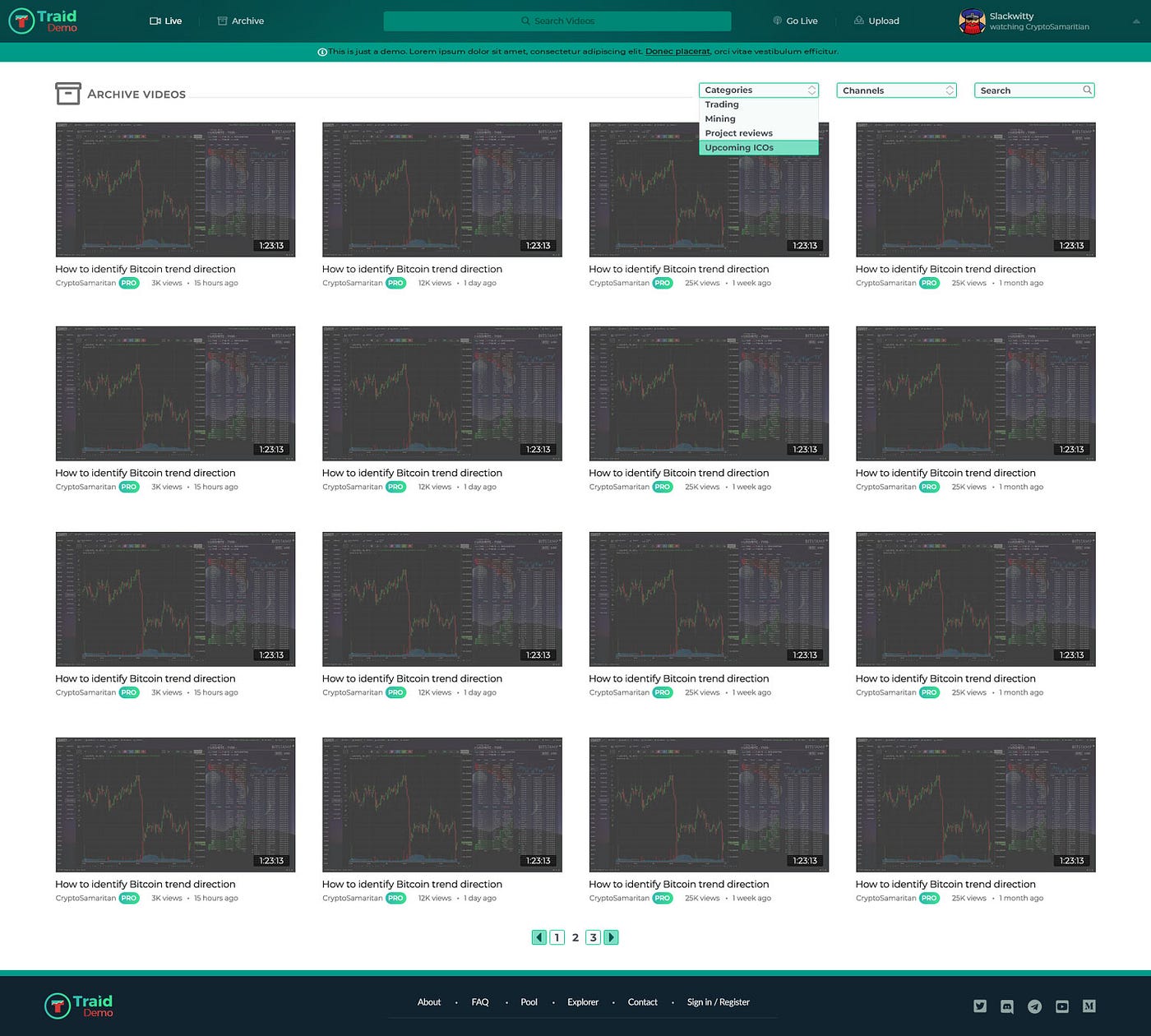1151x1036 pixels.
Task: Click the magnifier in the archive Search field
Action: (1087, 90)
